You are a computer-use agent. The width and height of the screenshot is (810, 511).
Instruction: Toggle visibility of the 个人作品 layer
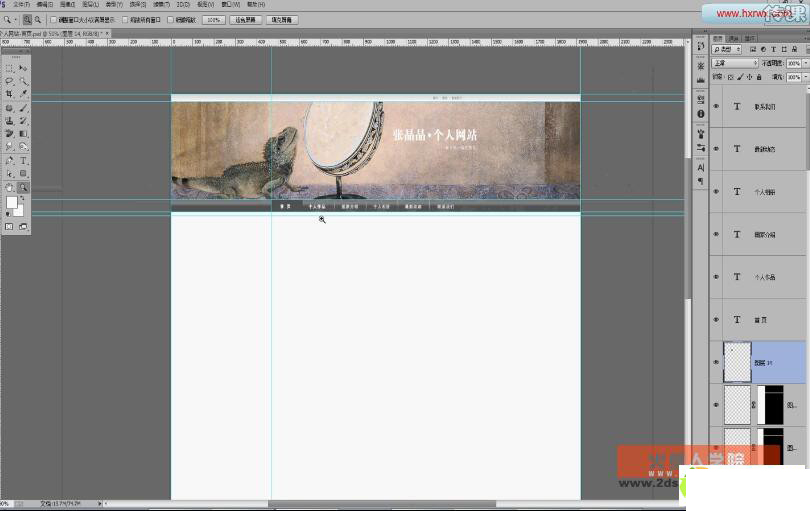pos(716,277)
